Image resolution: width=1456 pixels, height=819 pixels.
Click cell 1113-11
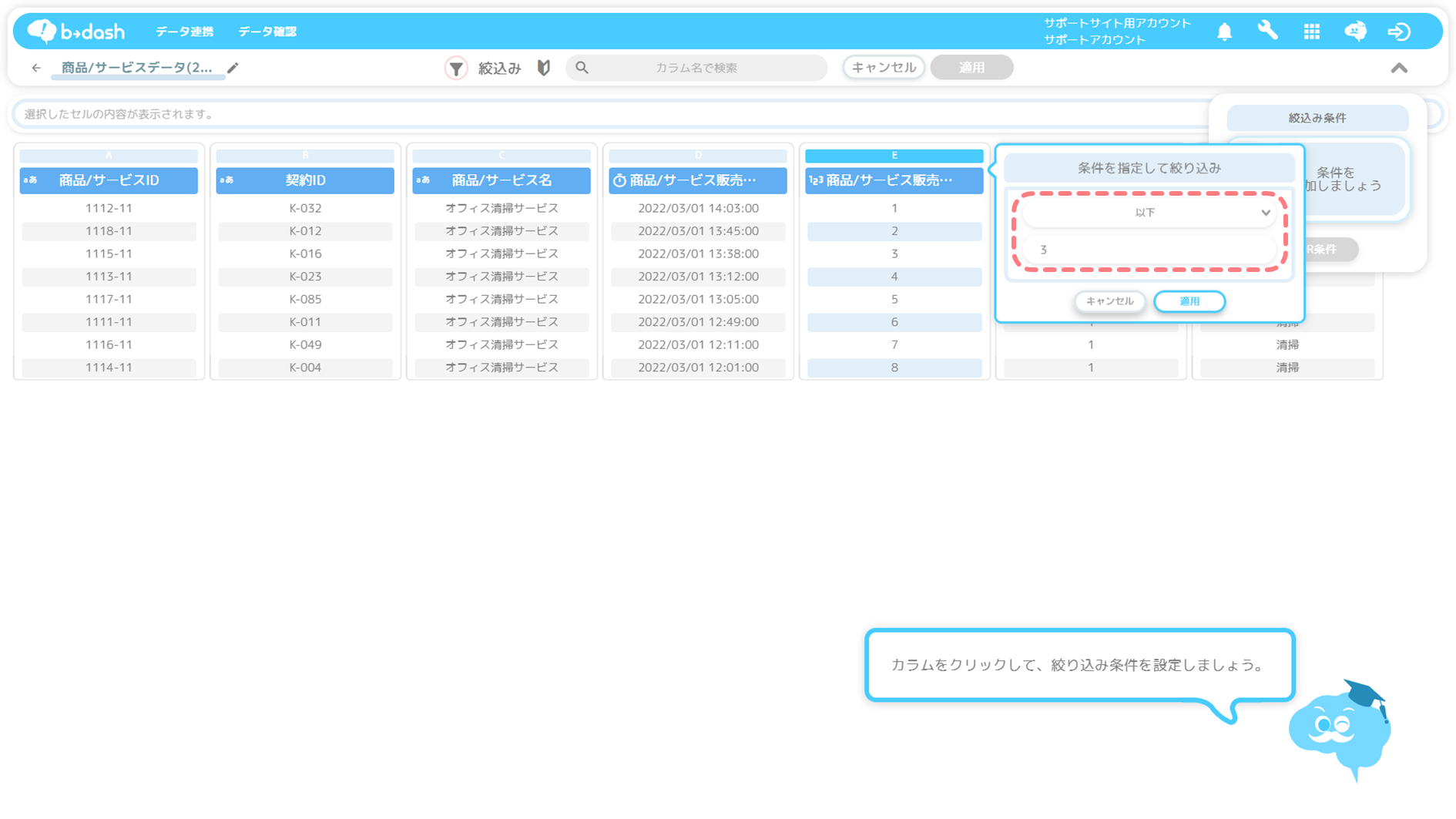pos(109,277)
